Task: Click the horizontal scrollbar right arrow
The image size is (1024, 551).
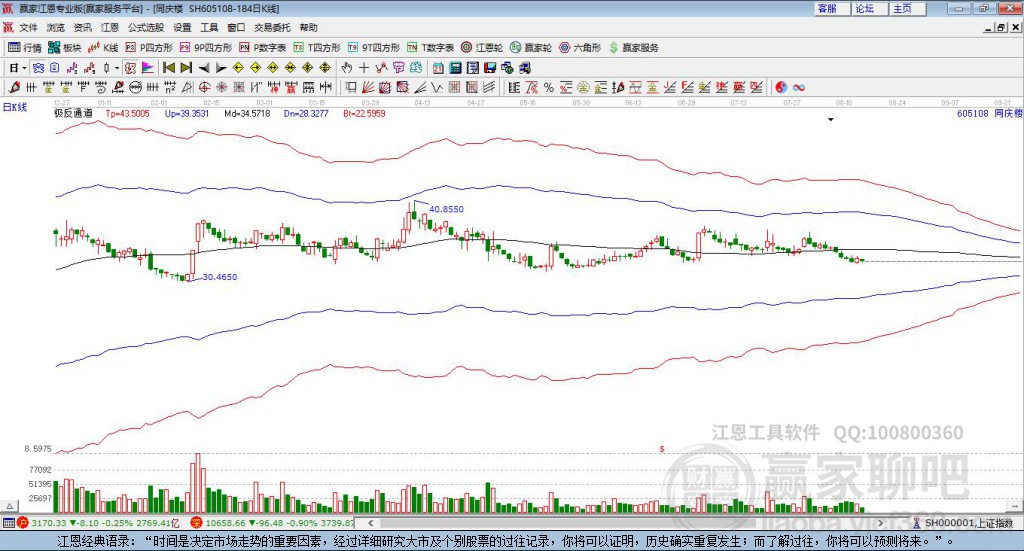Action: (x=880, y=523)
